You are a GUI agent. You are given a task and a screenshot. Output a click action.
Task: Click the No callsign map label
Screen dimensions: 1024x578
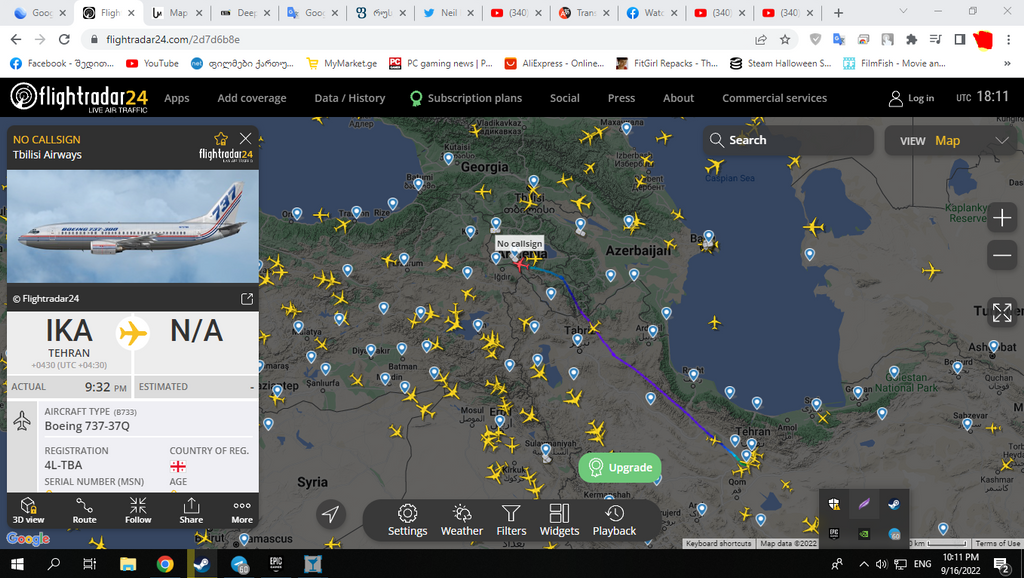[519, 244]
